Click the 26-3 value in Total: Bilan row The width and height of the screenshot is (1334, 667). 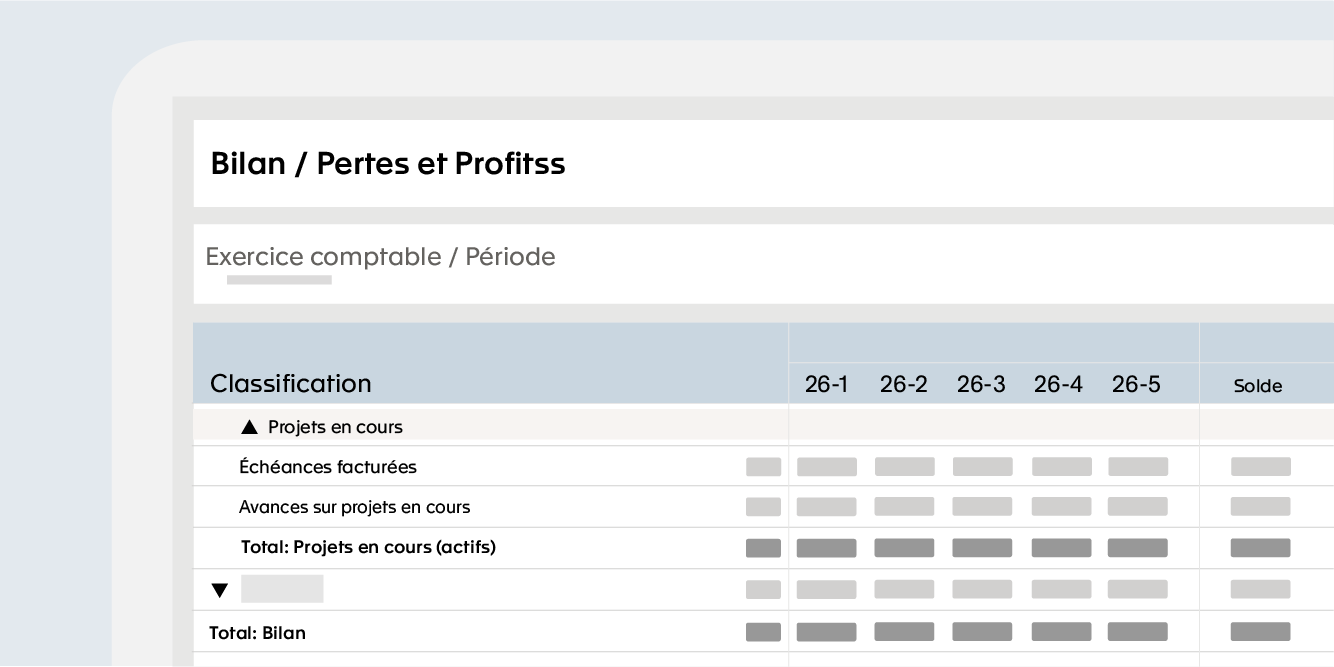point(982,632)
